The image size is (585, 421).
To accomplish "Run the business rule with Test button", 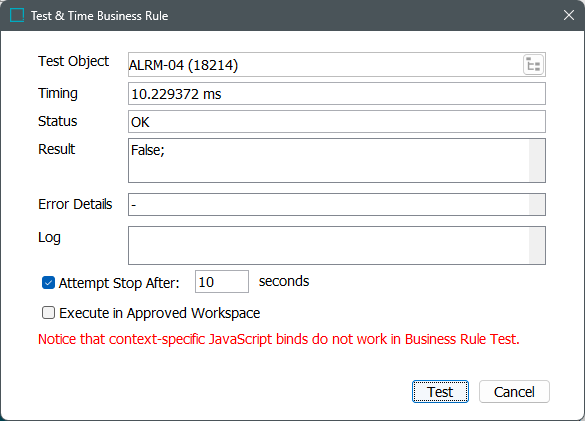I will tap(440, 392).
